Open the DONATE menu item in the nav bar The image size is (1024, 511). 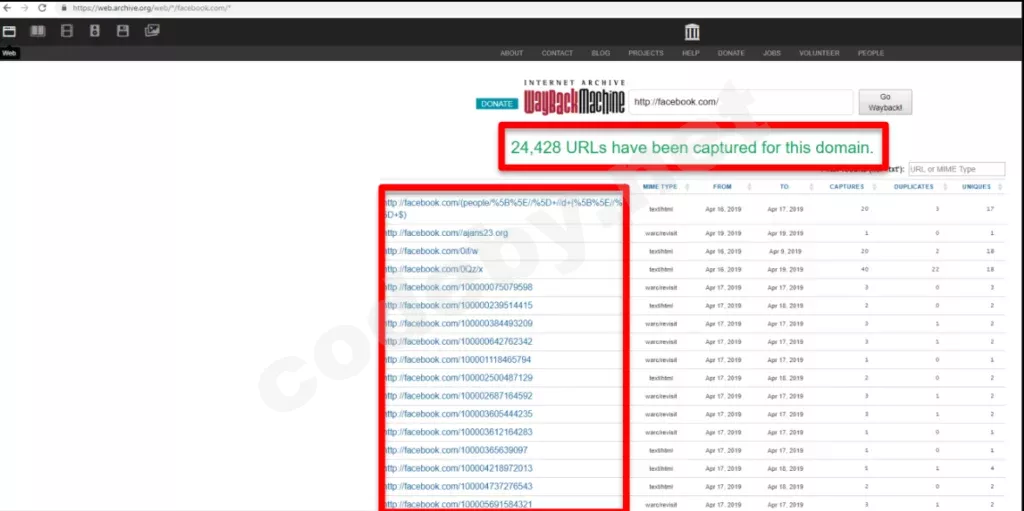click(x=731, y=53)
